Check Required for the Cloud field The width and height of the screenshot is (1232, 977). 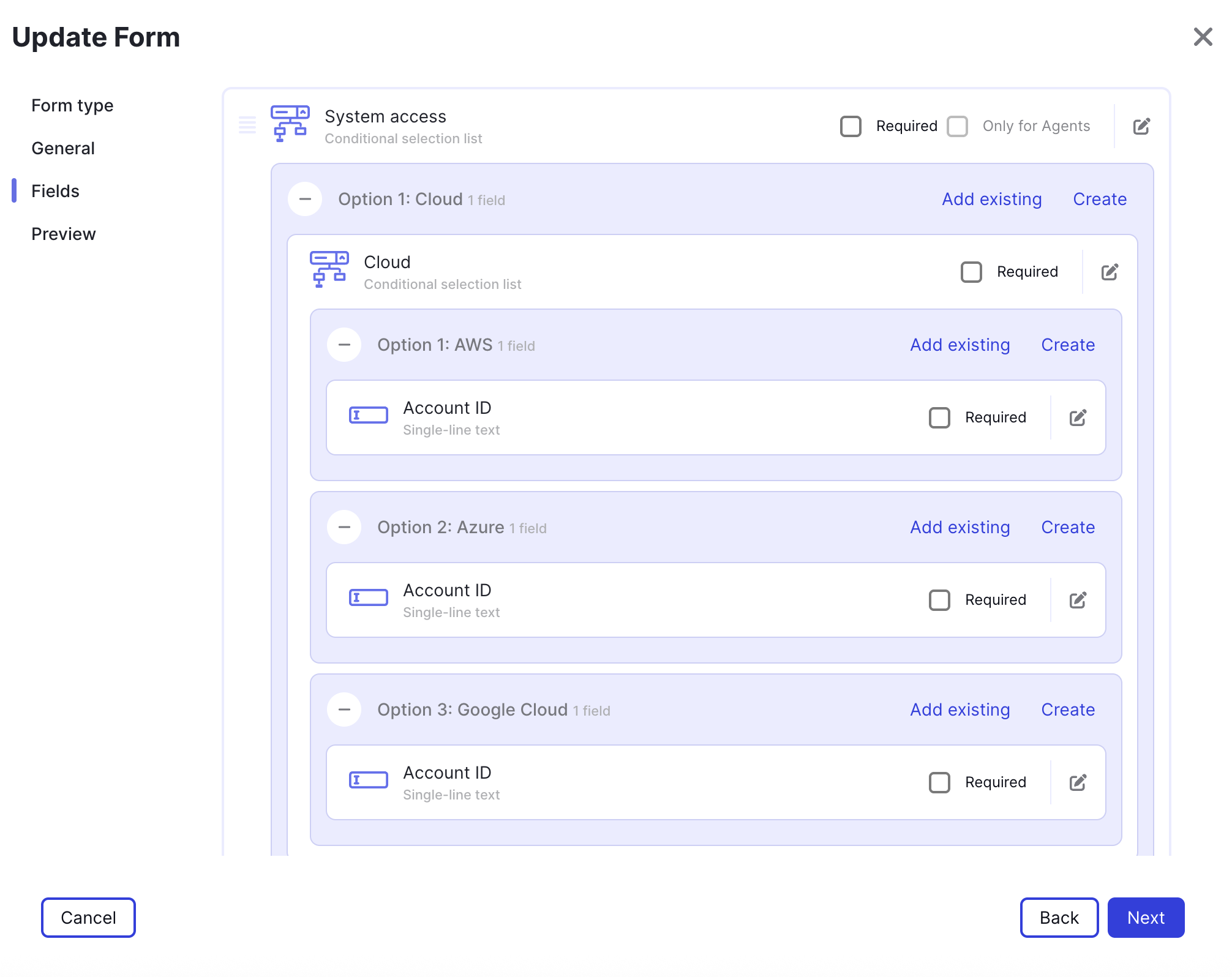click(x=971, y=272)
